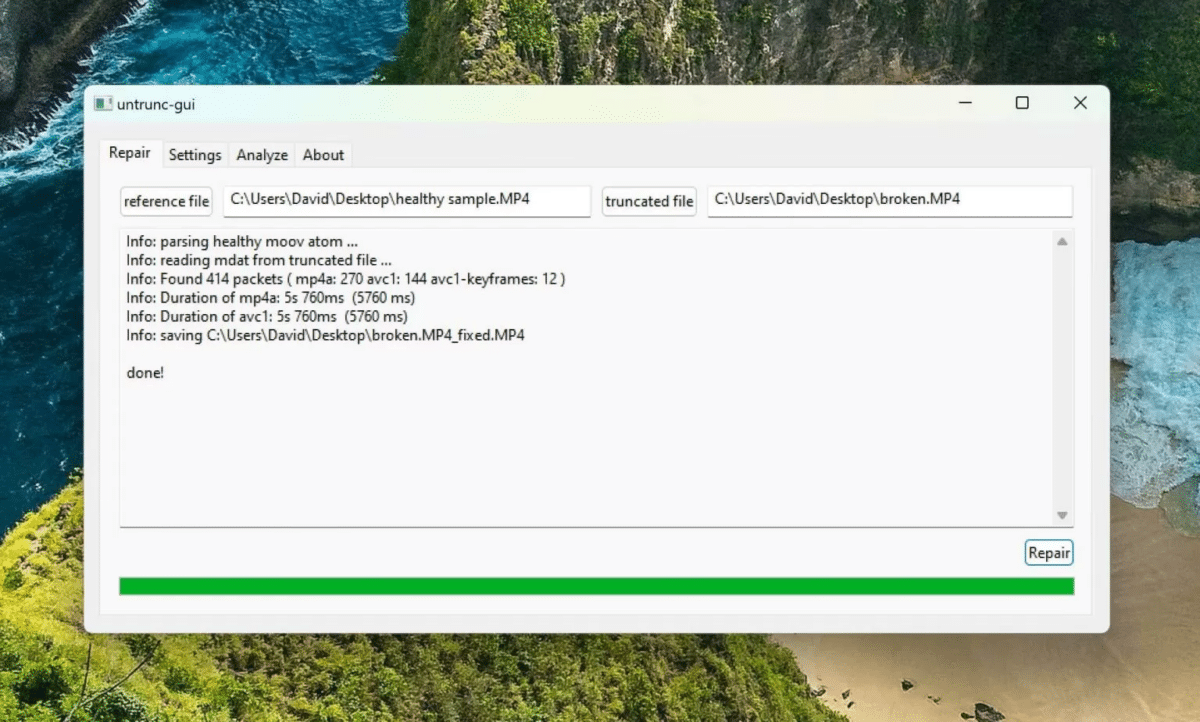This screenshot has height=722, width=1200.
Task: Open the Settings tab
Action: (195, 155)
